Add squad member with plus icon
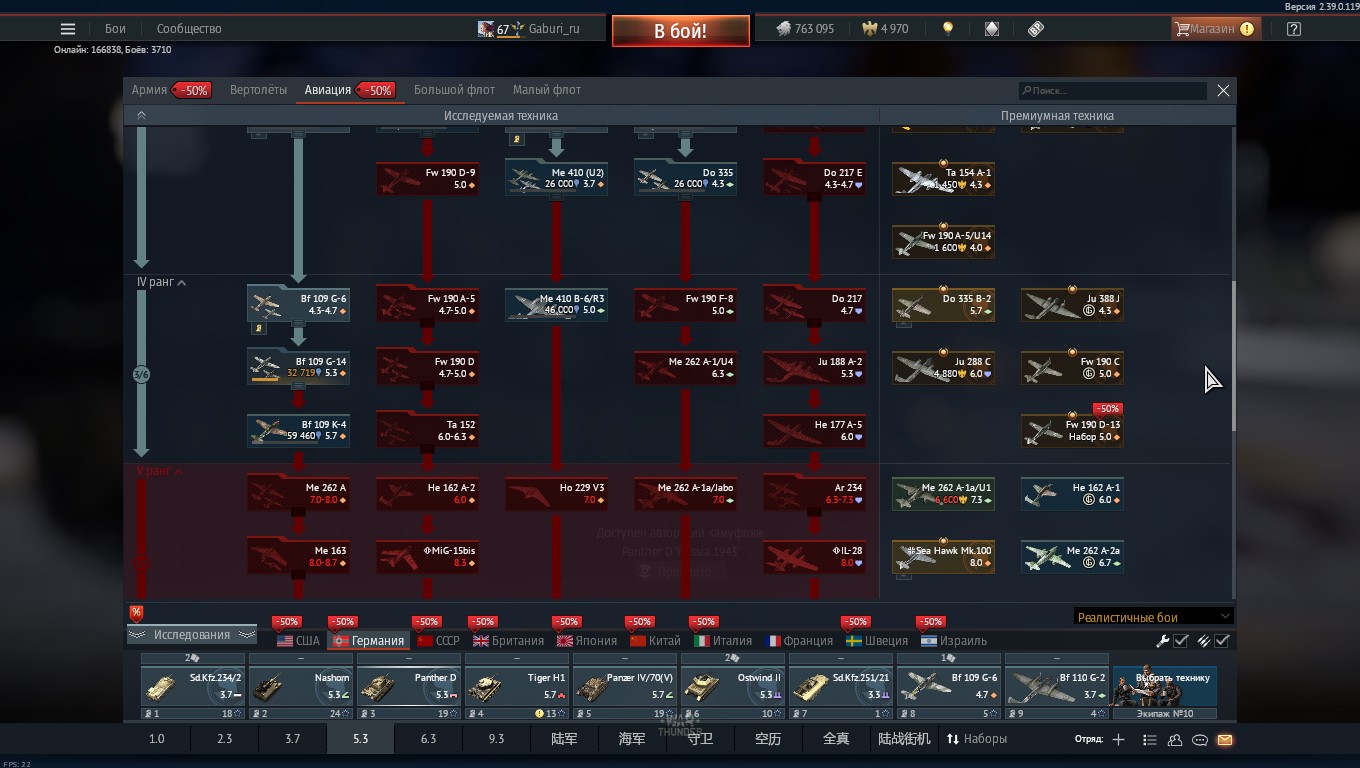Viewport: 1360px width, 768px height. pos(1118,740)
